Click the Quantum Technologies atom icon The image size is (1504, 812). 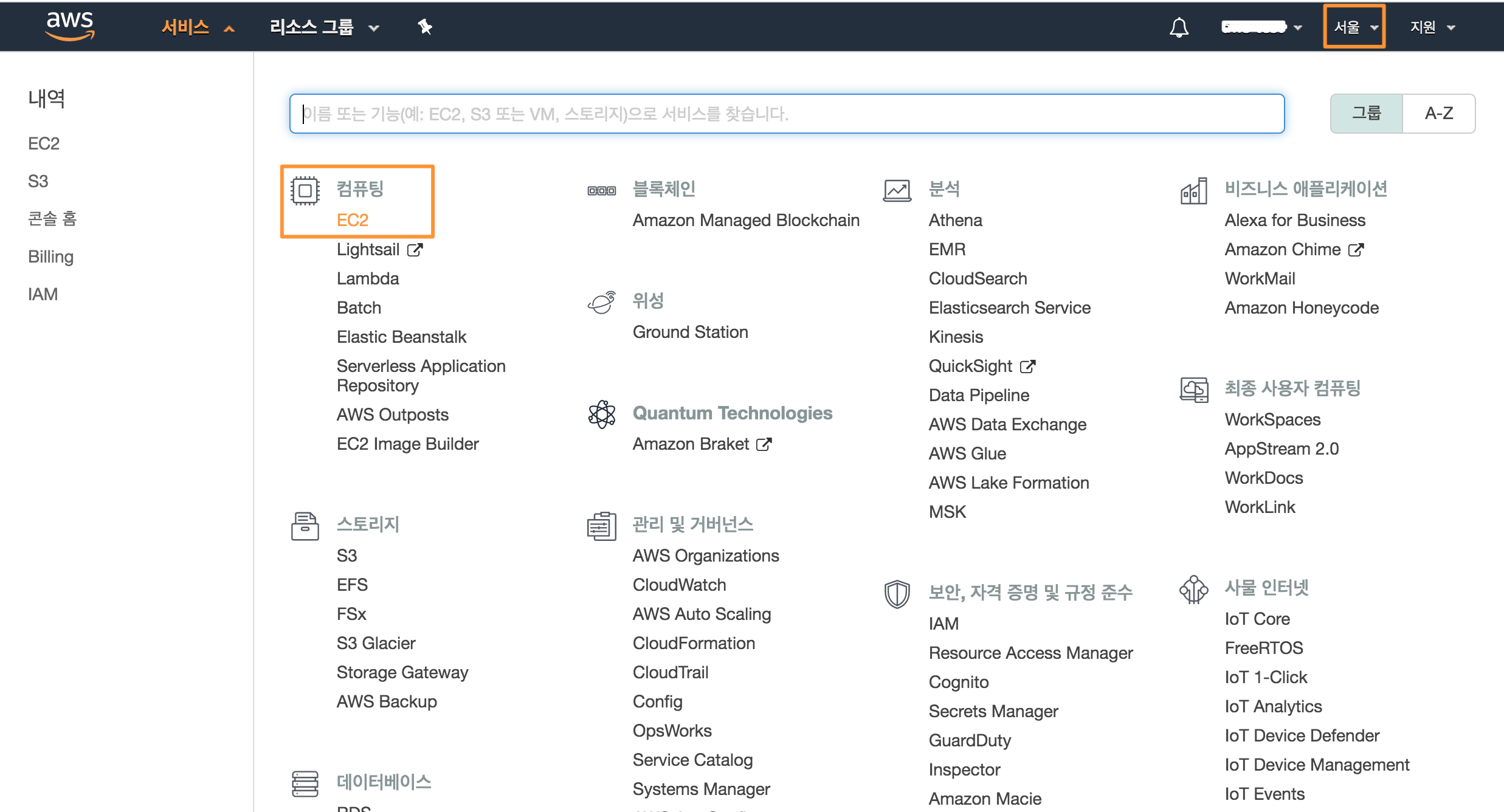click(x=601, y=415)
